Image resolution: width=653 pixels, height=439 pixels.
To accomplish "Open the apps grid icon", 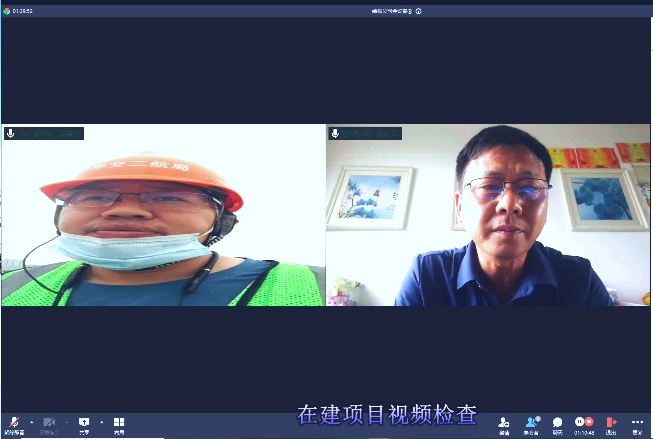I will (x=119, y=423).
